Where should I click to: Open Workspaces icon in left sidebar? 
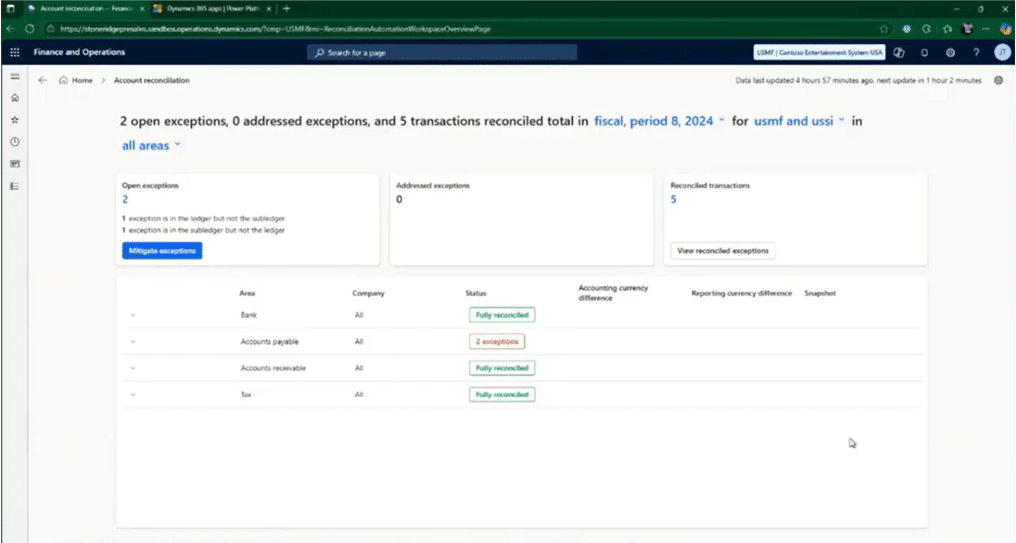pyautogui.click(x=14, y=163)
